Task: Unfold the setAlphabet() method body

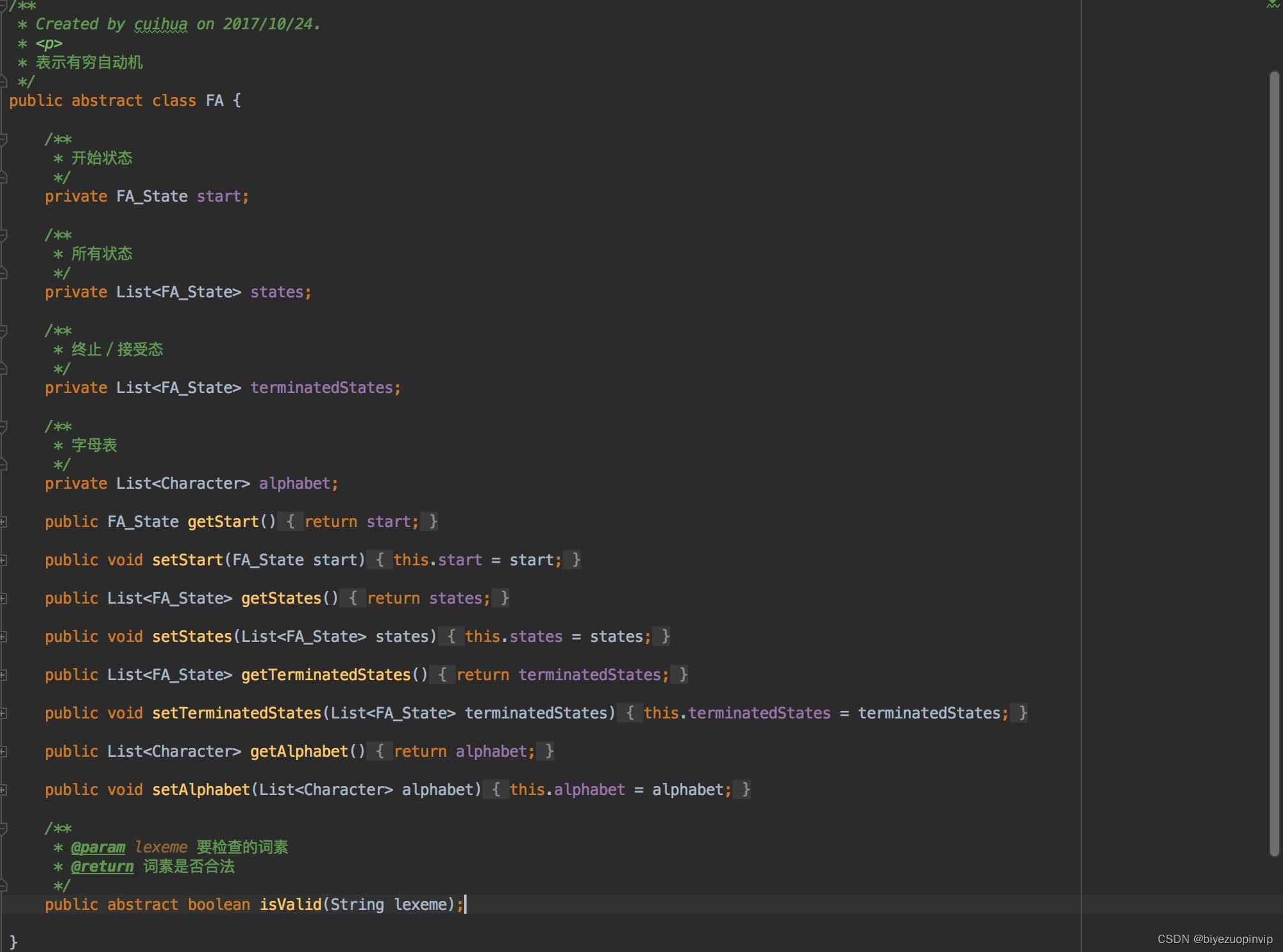Action: (3, 790)
